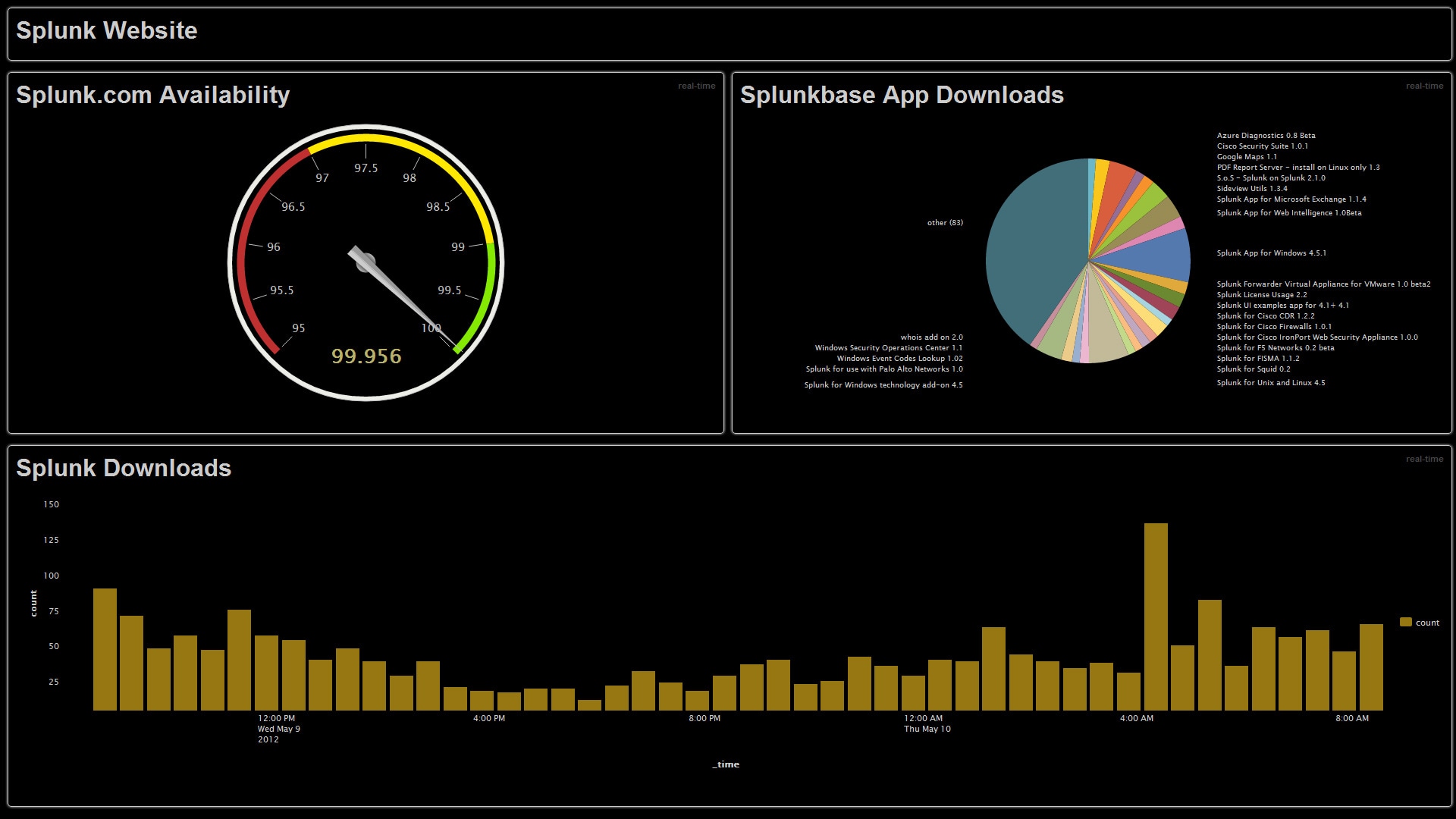Click the 97.5 tick label on gauge
This screenshot has height=819, width=1456.
(366, 168)
